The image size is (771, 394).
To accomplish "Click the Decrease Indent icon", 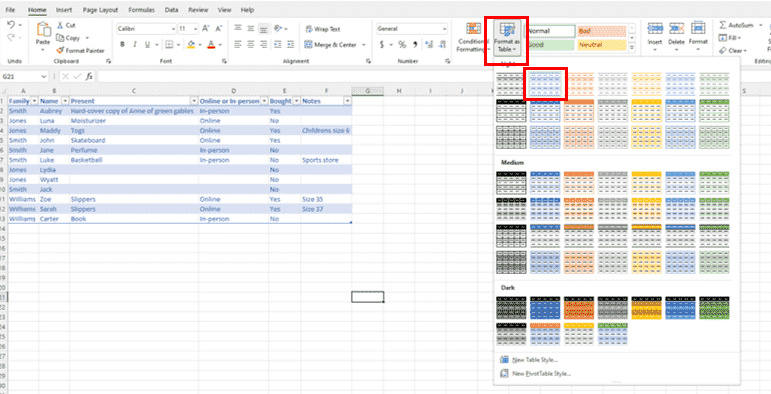I will tap(278, 45).
